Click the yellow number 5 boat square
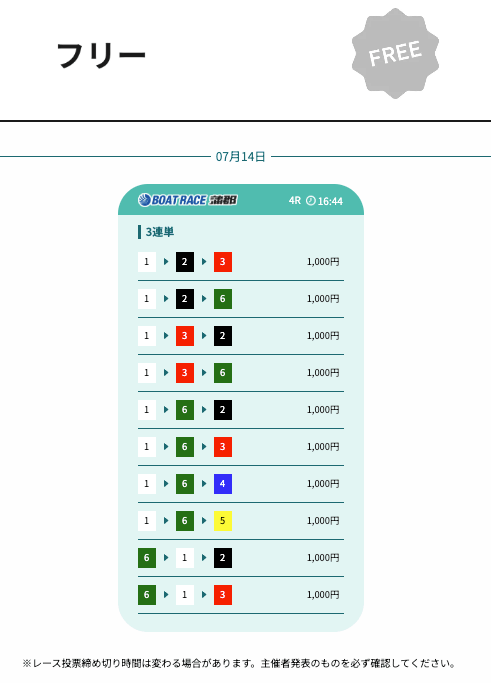 (223, 521)
